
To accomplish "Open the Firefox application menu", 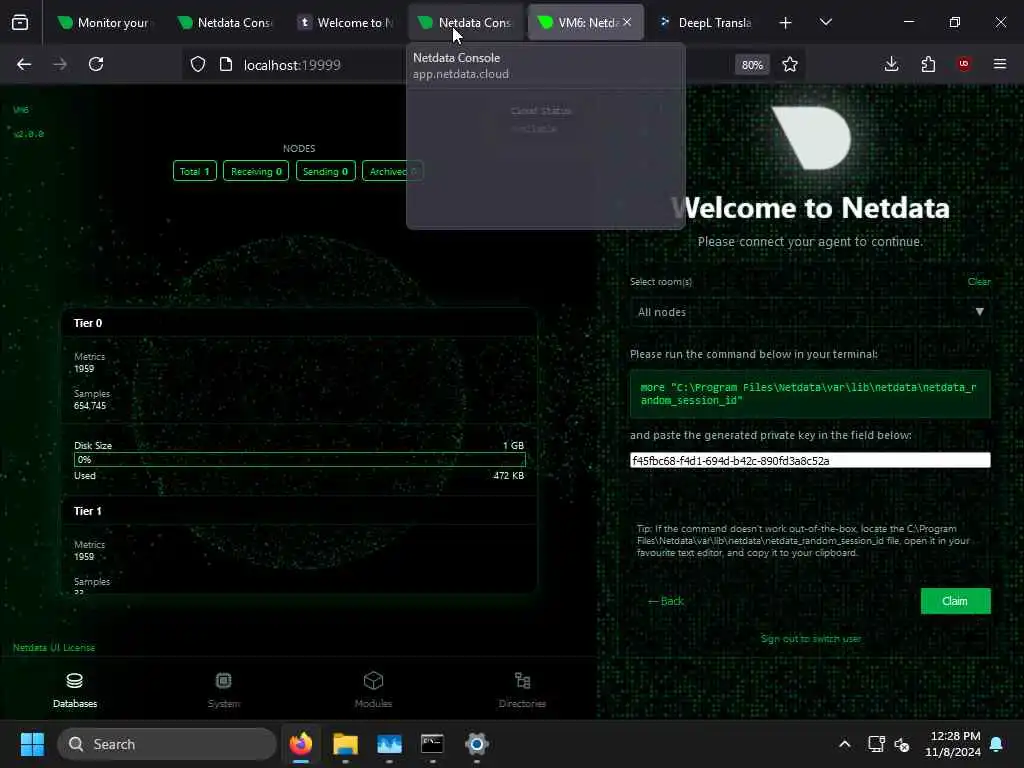I will coord(1000,64).
